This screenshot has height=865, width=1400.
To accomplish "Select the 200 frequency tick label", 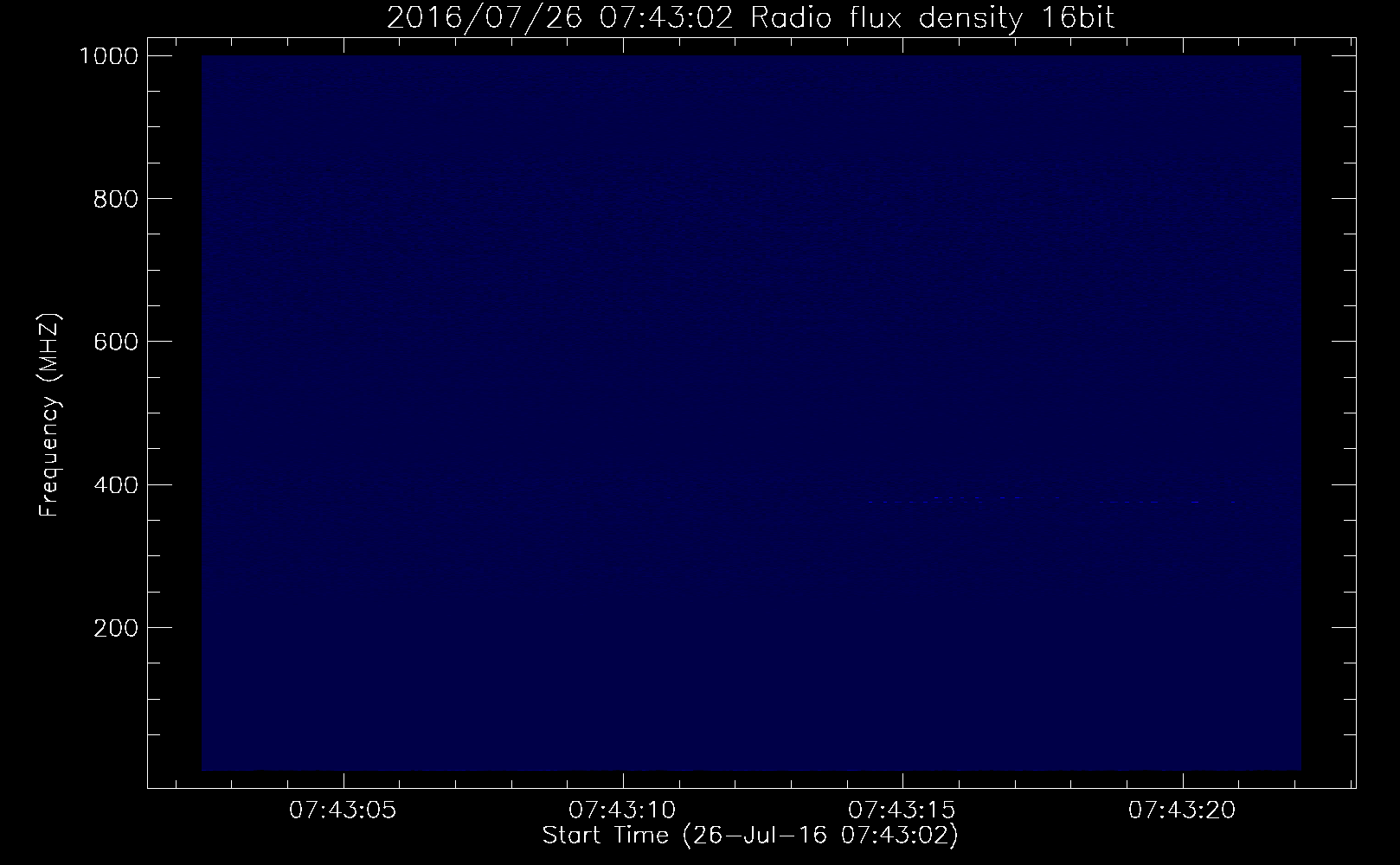I will point(115,628).
